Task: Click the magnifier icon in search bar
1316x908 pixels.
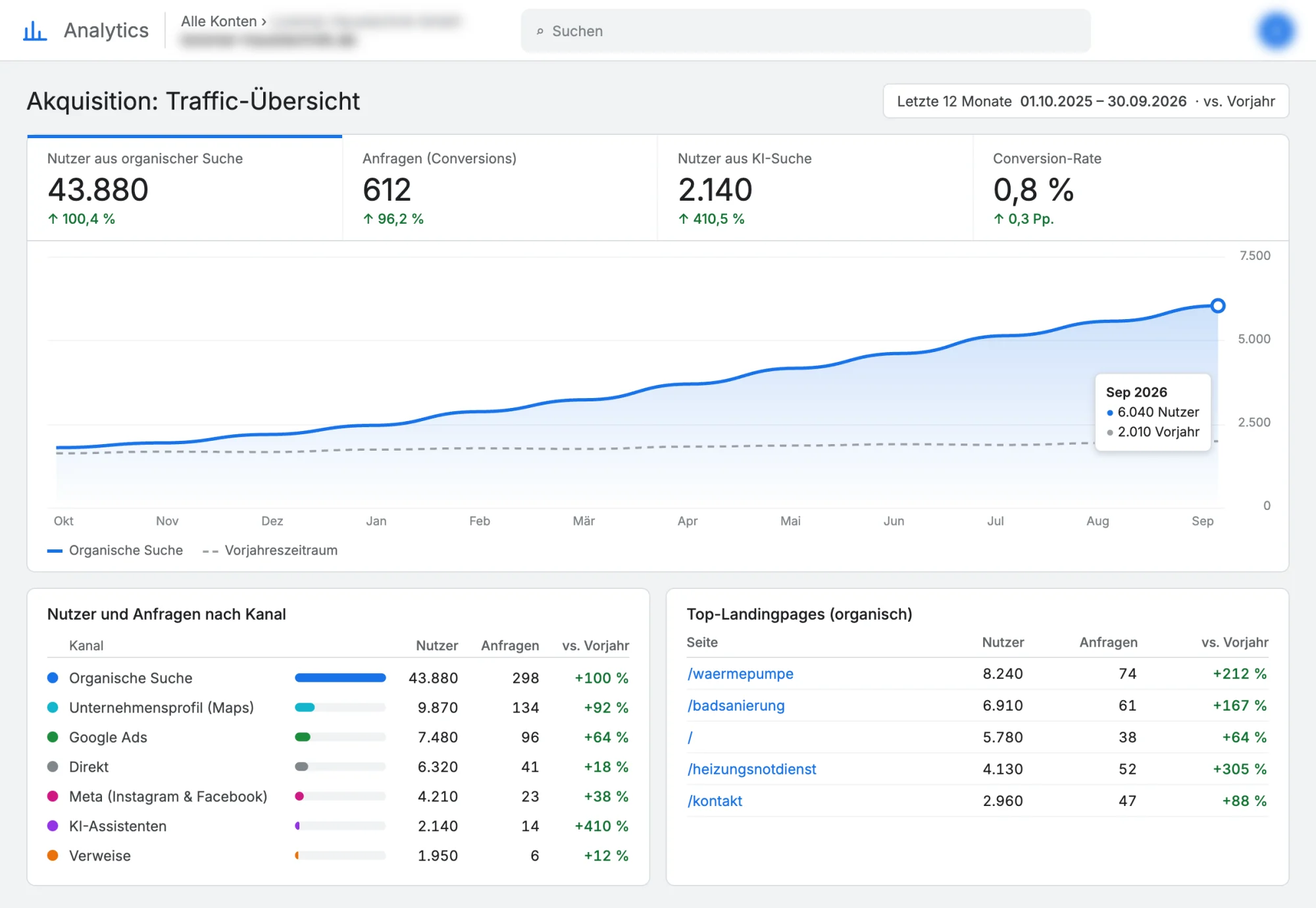Action: [540, 31]
